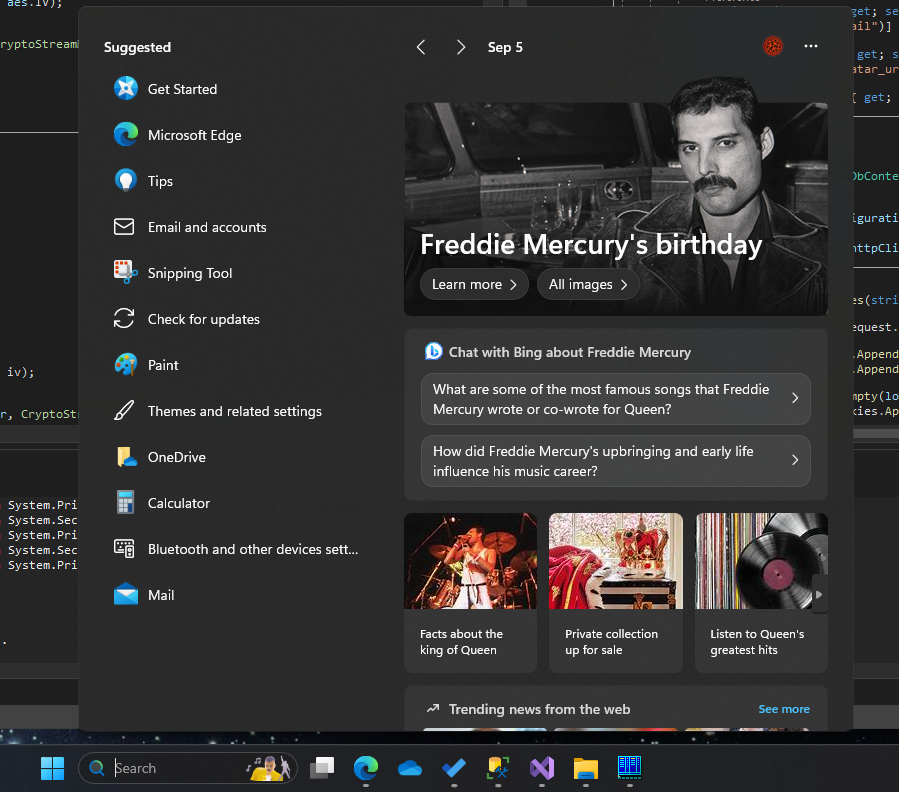Open the red profile avatar icon

[773, 46]
